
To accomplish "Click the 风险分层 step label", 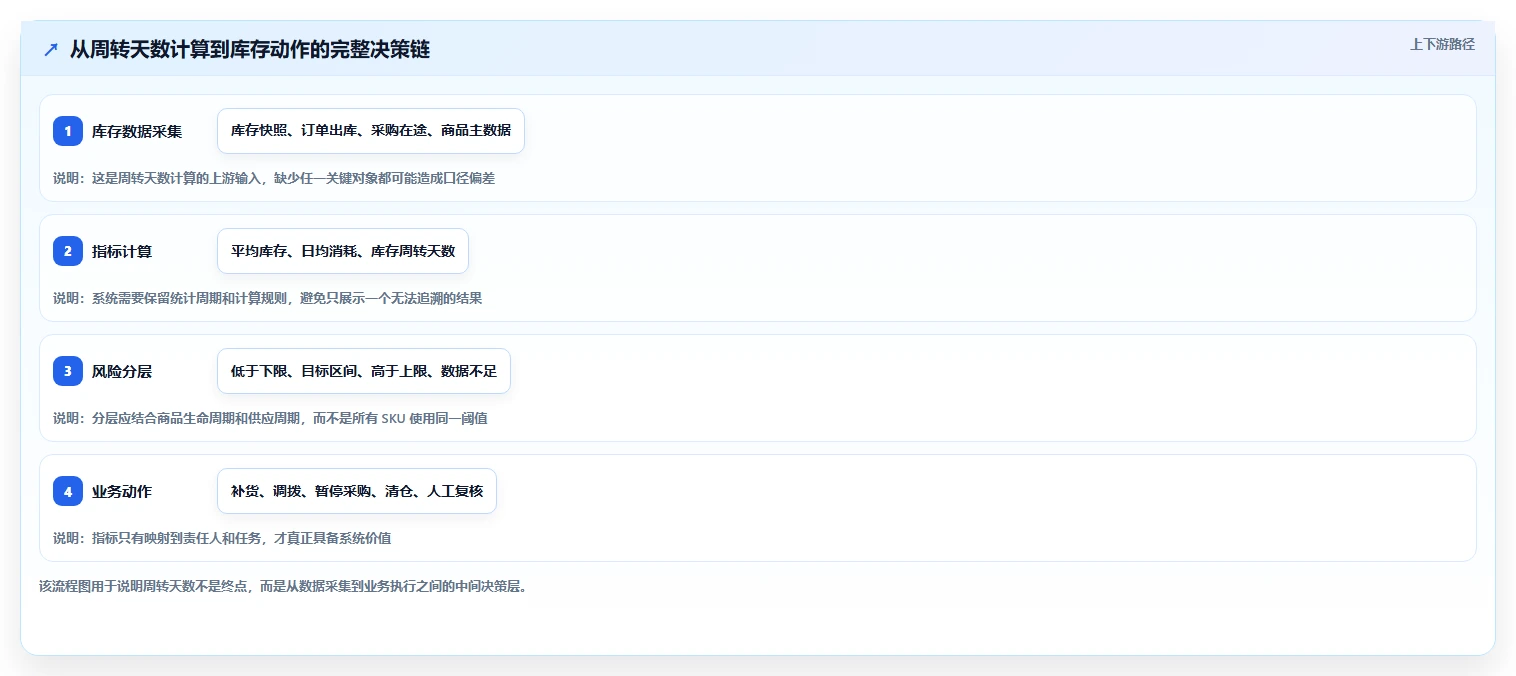I will click(x=122, y=371).
